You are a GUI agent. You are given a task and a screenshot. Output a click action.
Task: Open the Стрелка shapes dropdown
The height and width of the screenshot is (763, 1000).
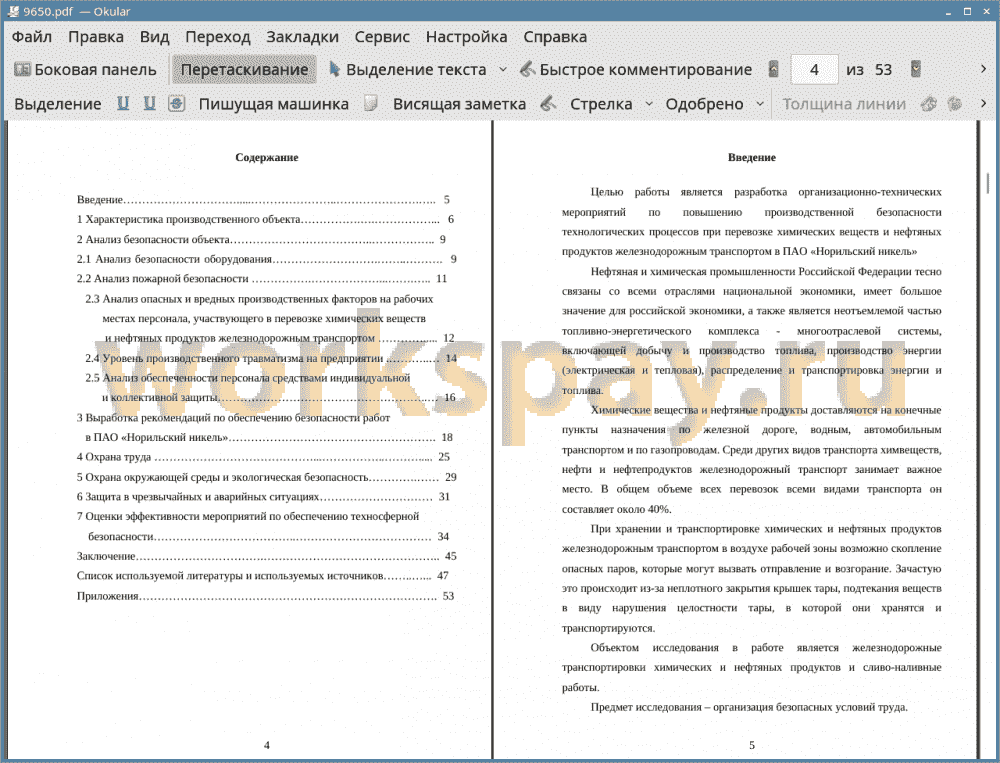point(649,104)
